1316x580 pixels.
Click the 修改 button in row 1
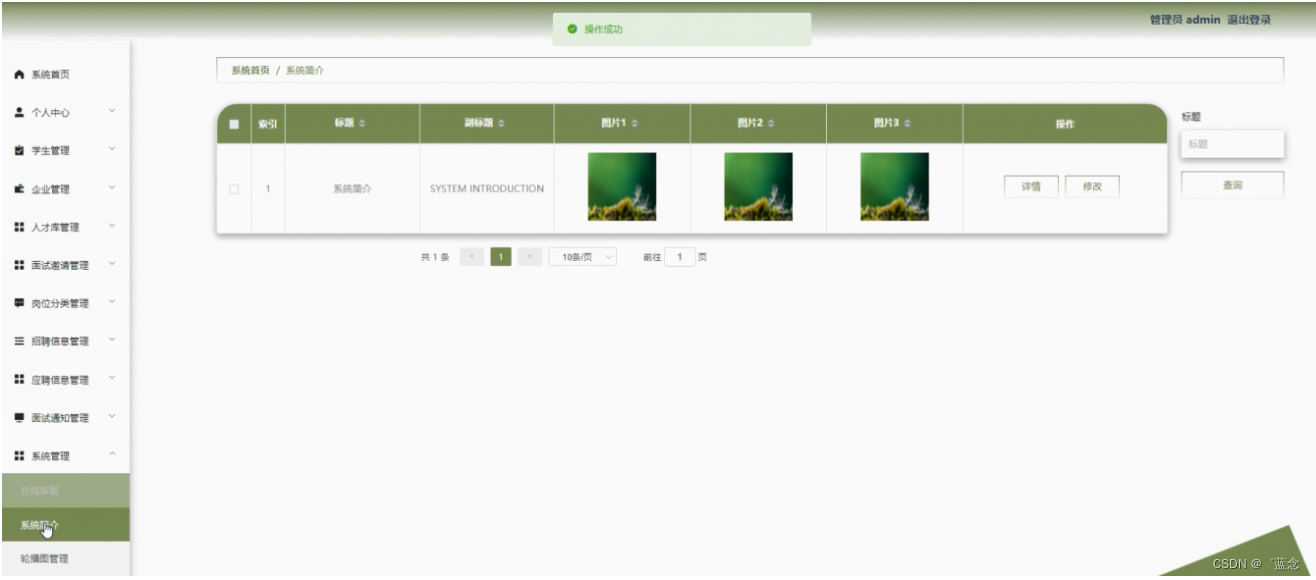point(1092,186)
